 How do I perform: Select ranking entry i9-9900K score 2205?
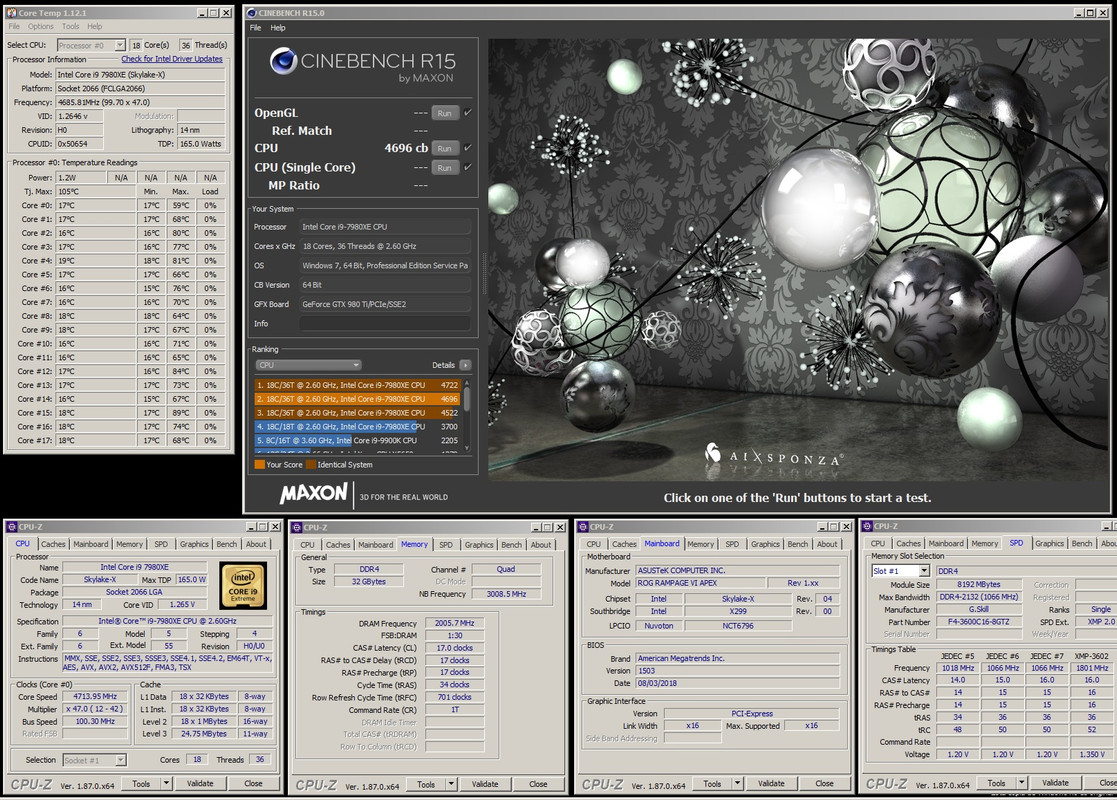click(358, 441)
